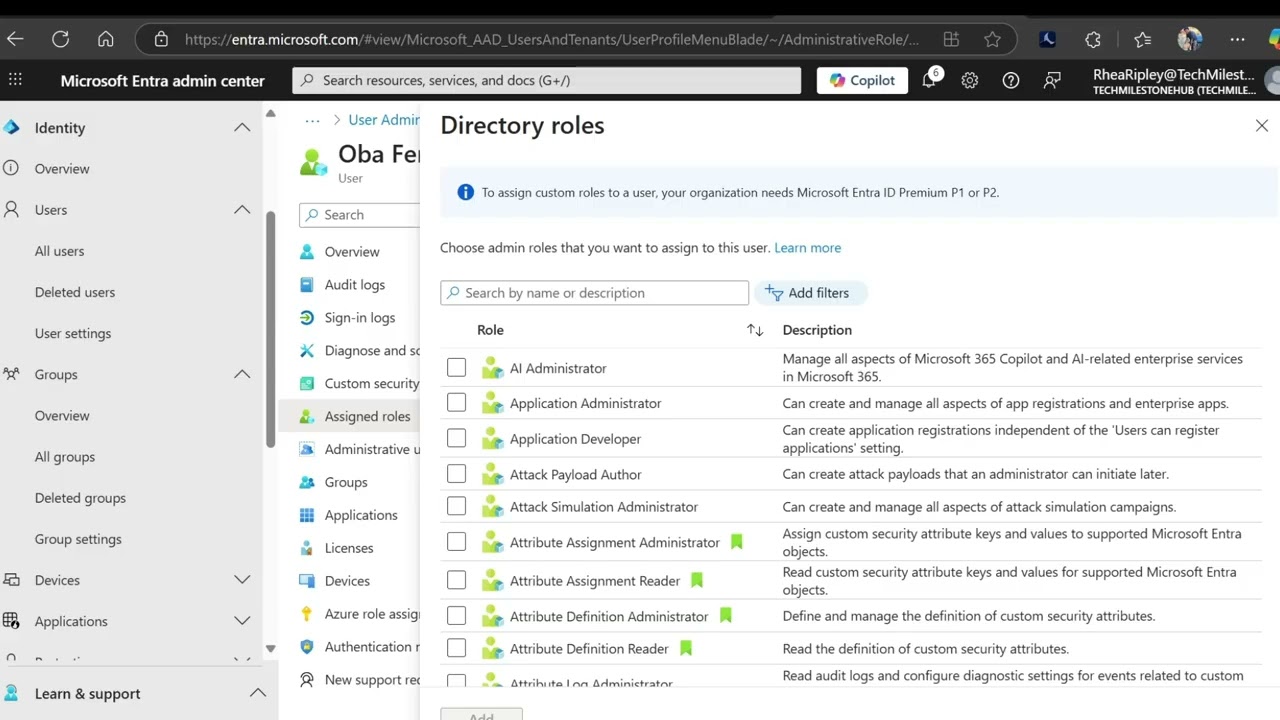1280x720 pixels.
Task: Click the global search resources box
Action: point(547,80)
